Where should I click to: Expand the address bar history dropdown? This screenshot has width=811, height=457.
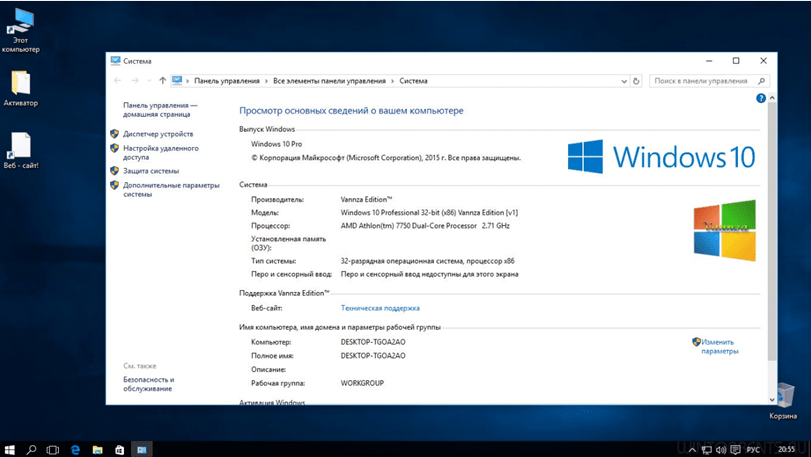[x=622, y=81]
